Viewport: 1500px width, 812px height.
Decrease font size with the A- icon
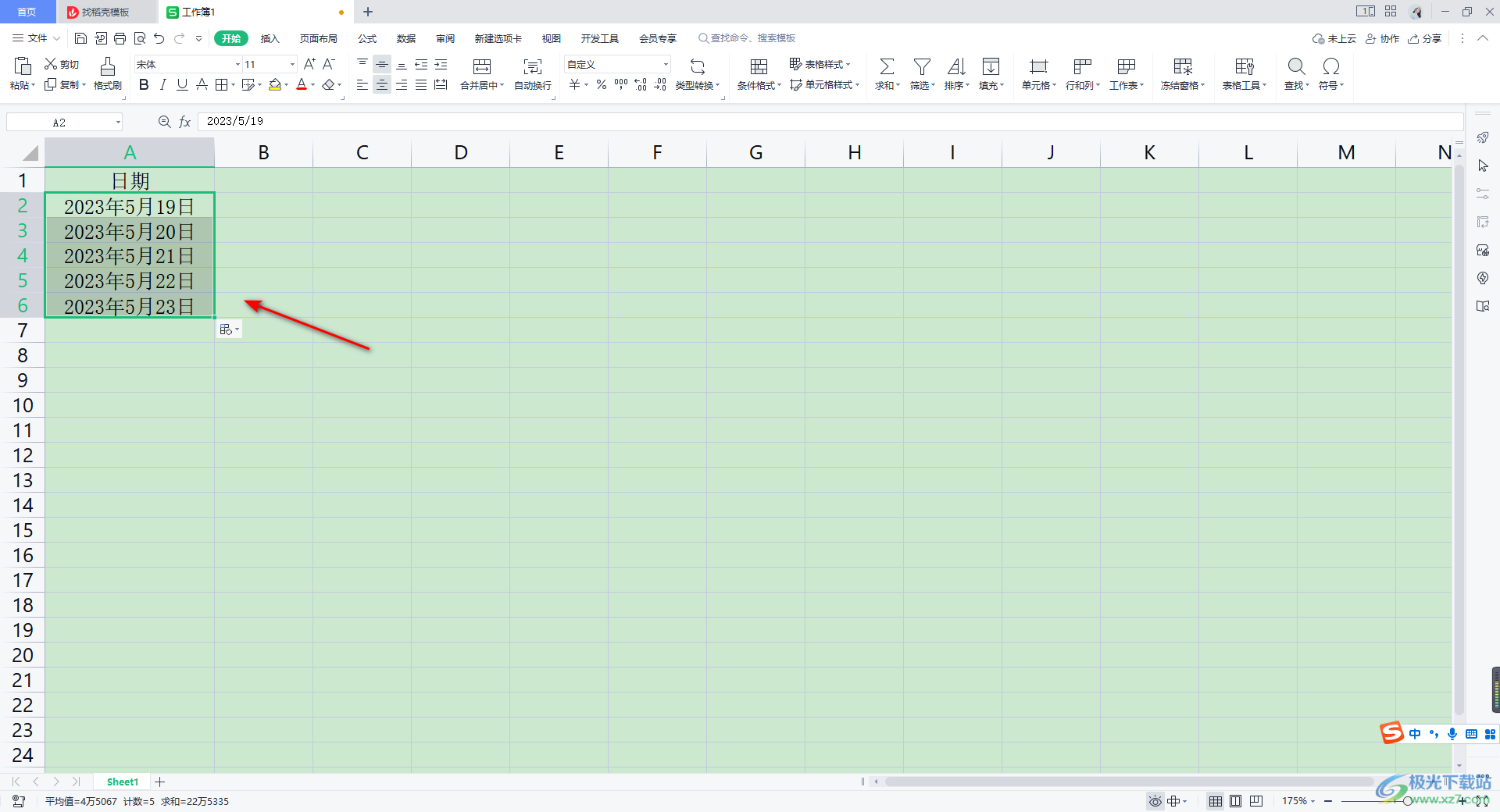pyautogui.click(x=329, y=64)
